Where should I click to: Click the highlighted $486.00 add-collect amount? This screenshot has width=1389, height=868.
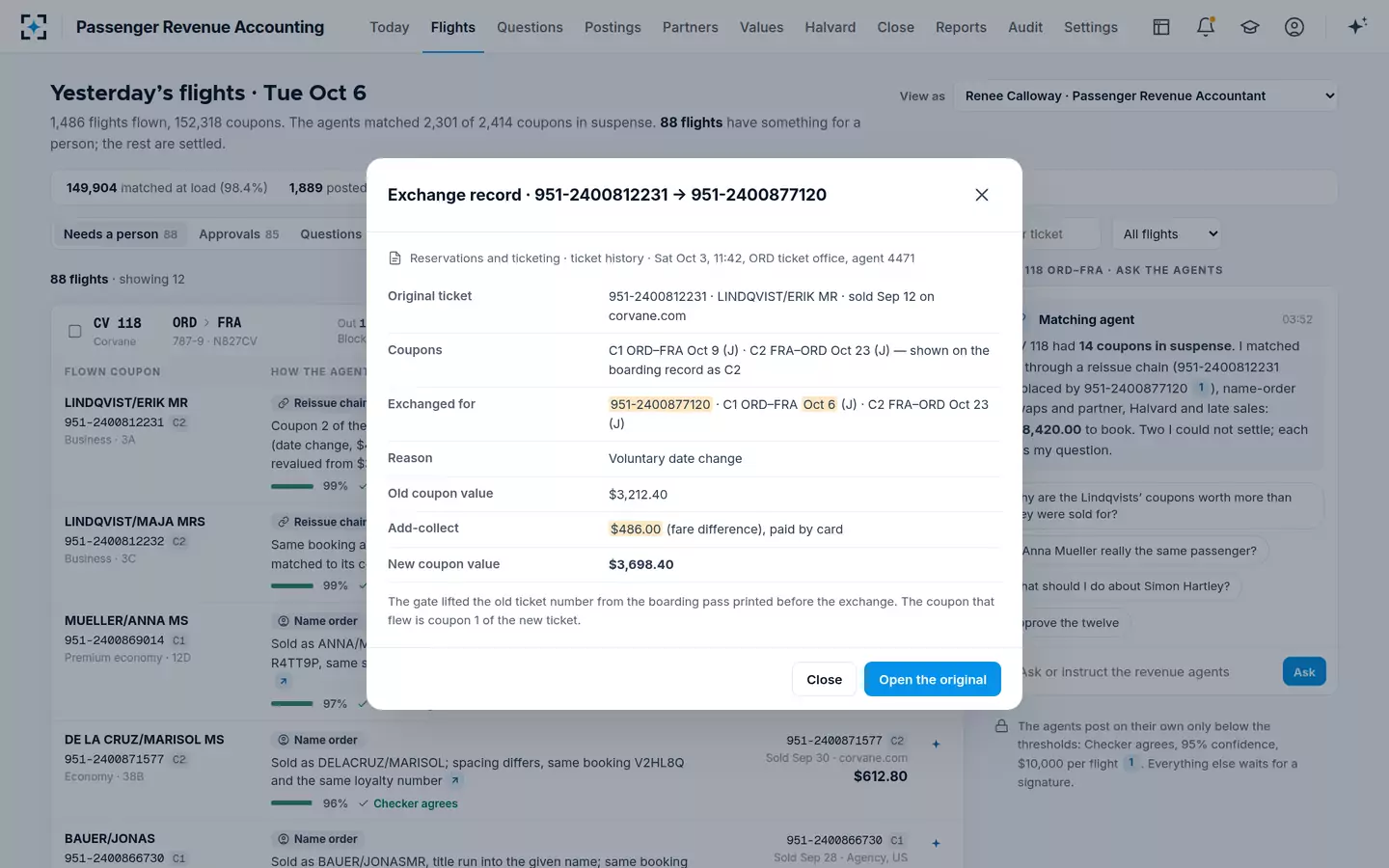pyautogui.click(x=636, y=529)
